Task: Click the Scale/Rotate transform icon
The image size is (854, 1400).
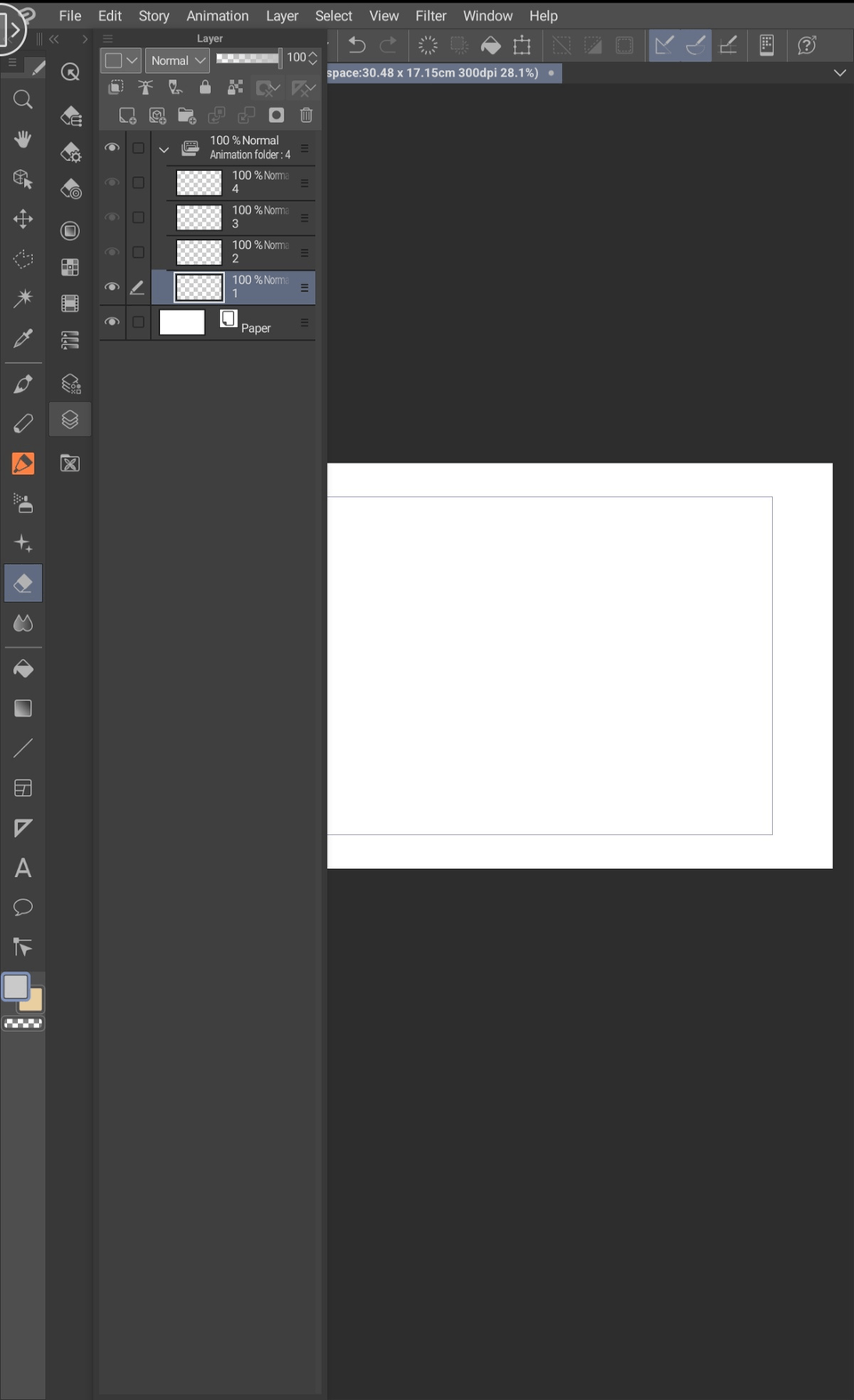Action: [522, 45]
